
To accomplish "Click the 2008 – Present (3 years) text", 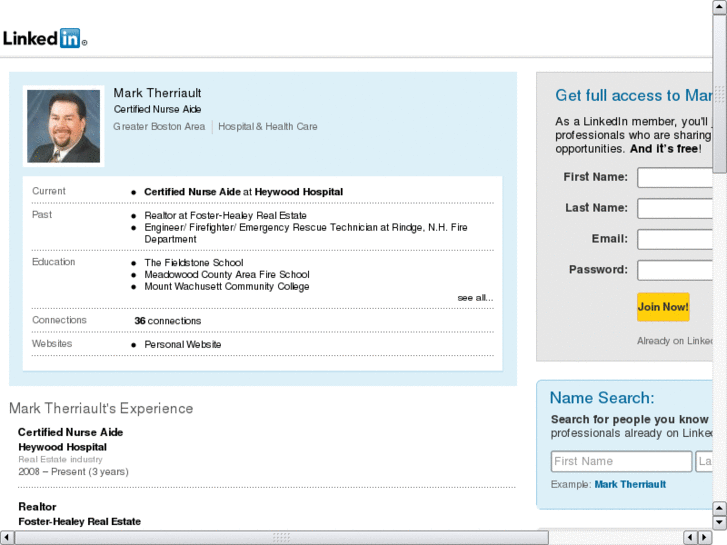I will tap(73, 472).
